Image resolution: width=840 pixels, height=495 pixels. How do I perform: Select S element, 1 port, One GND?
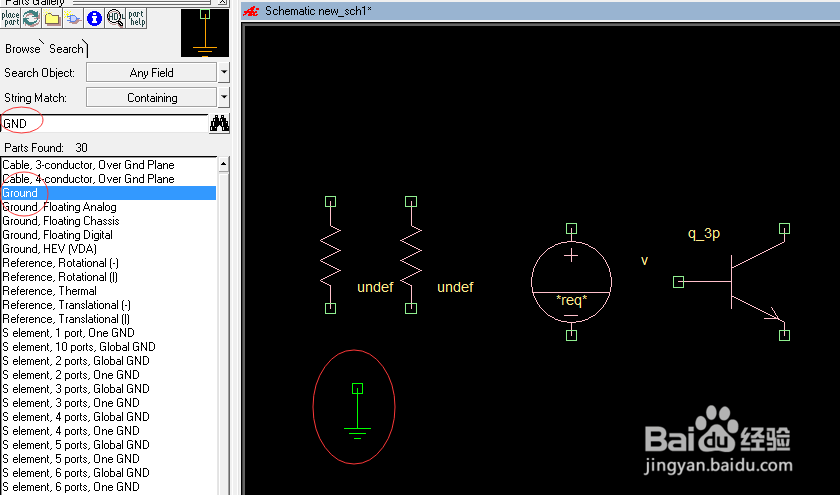[109, 333]
